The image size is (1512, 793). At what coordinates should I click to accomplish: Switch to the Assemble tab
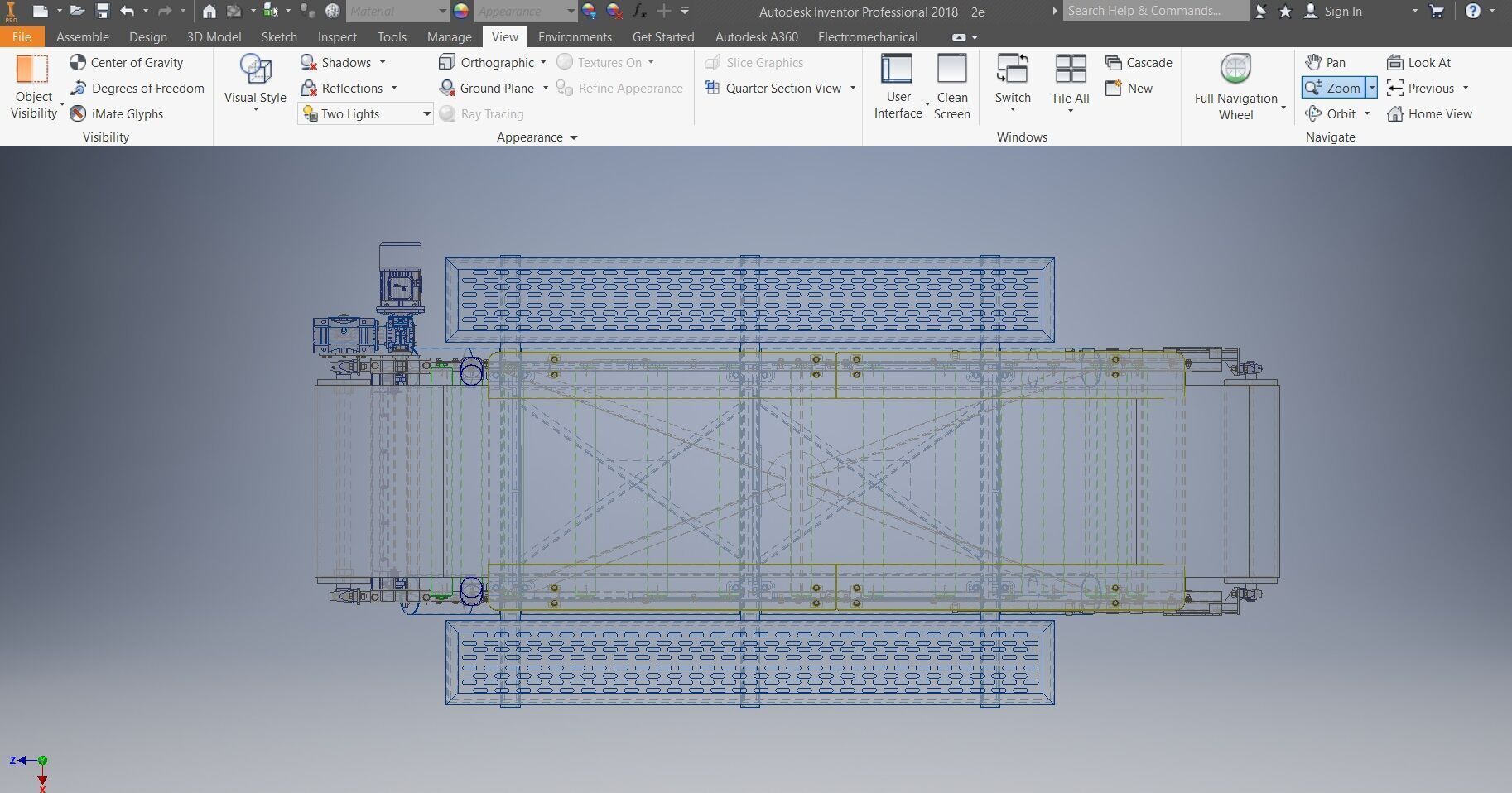coord(83,36)
